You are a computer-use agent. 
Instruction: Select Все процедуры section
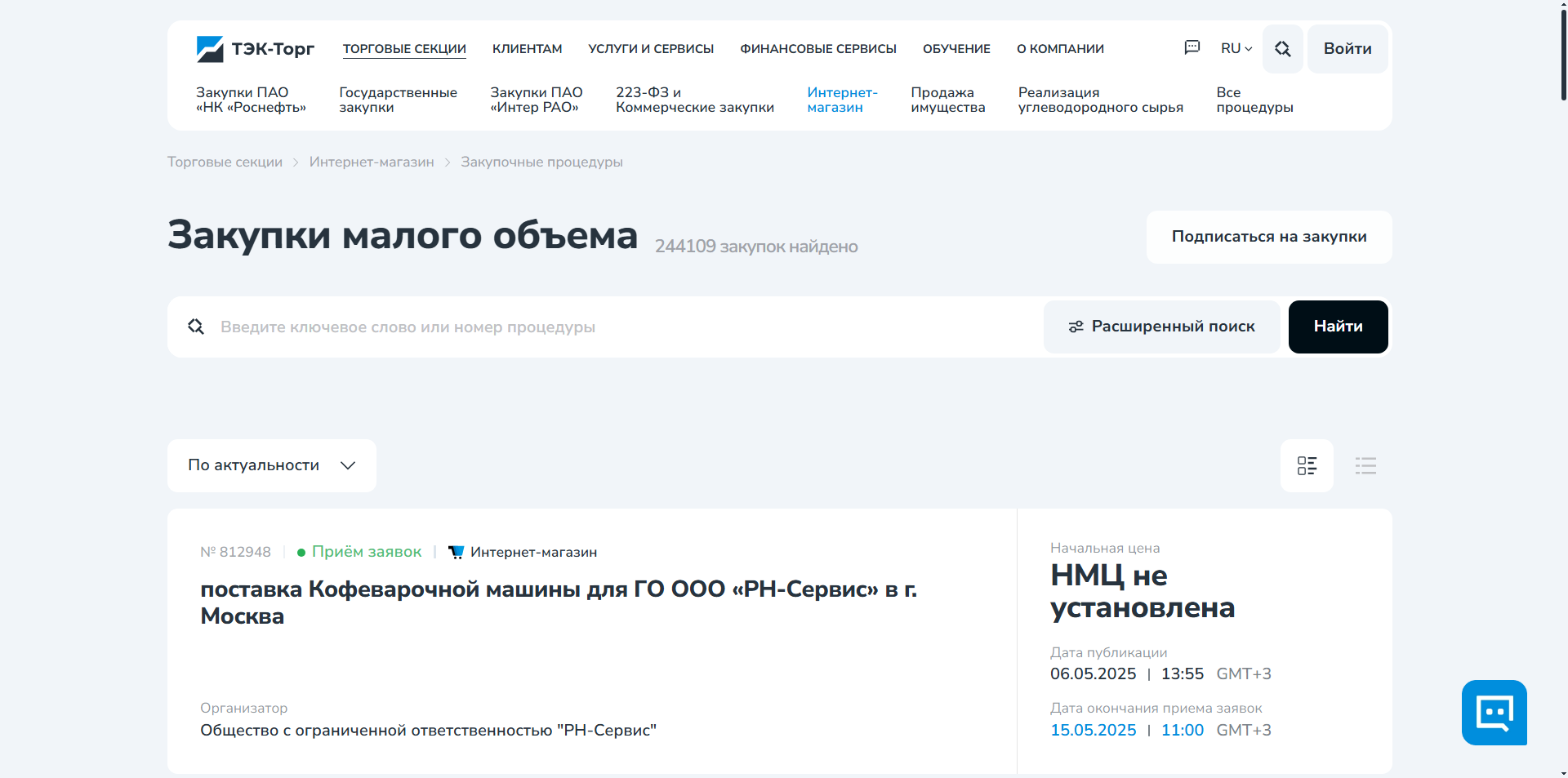click(x=1254, y=100)
